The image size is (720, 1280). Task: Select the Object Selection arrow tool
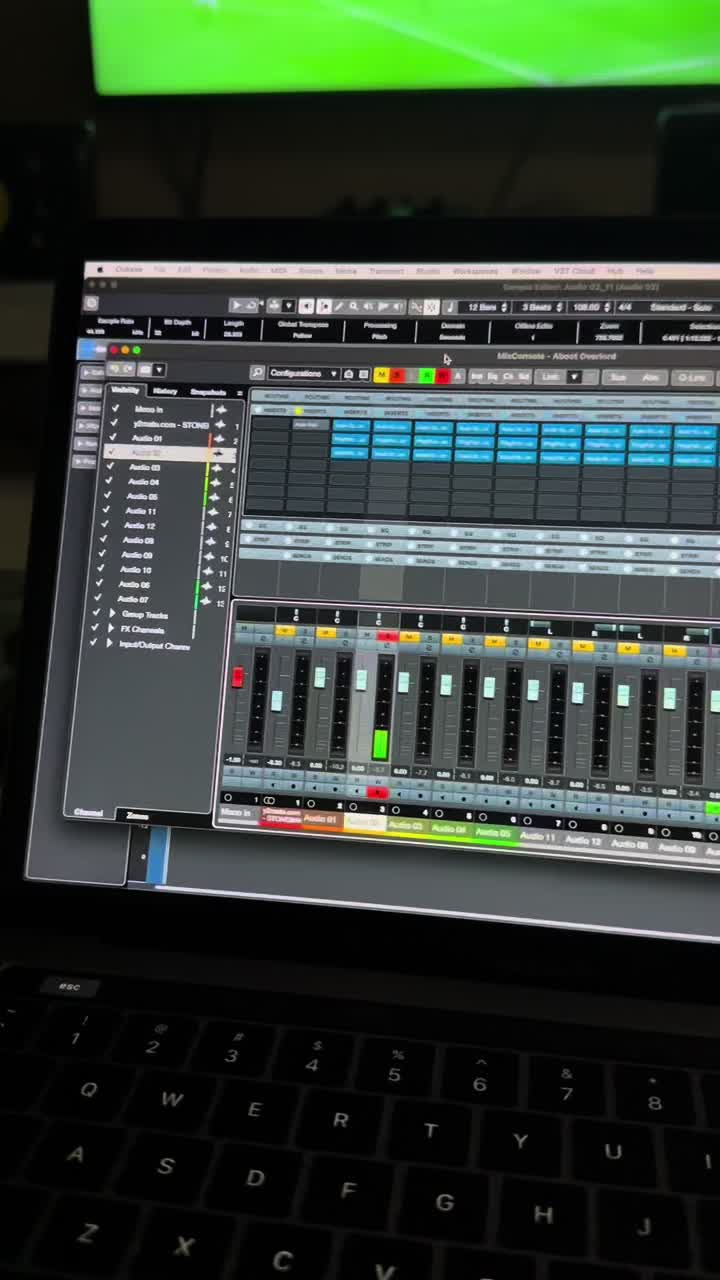[236, 306]
